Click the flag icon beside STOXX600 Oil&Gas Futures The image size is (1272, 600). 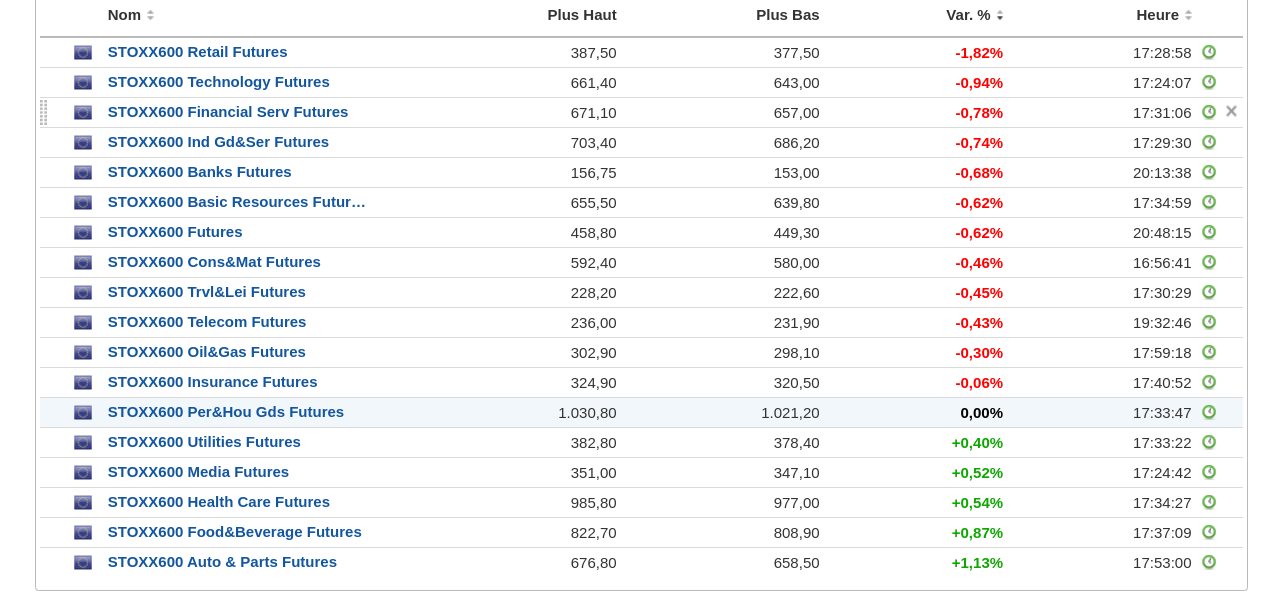tap(83, 353)
